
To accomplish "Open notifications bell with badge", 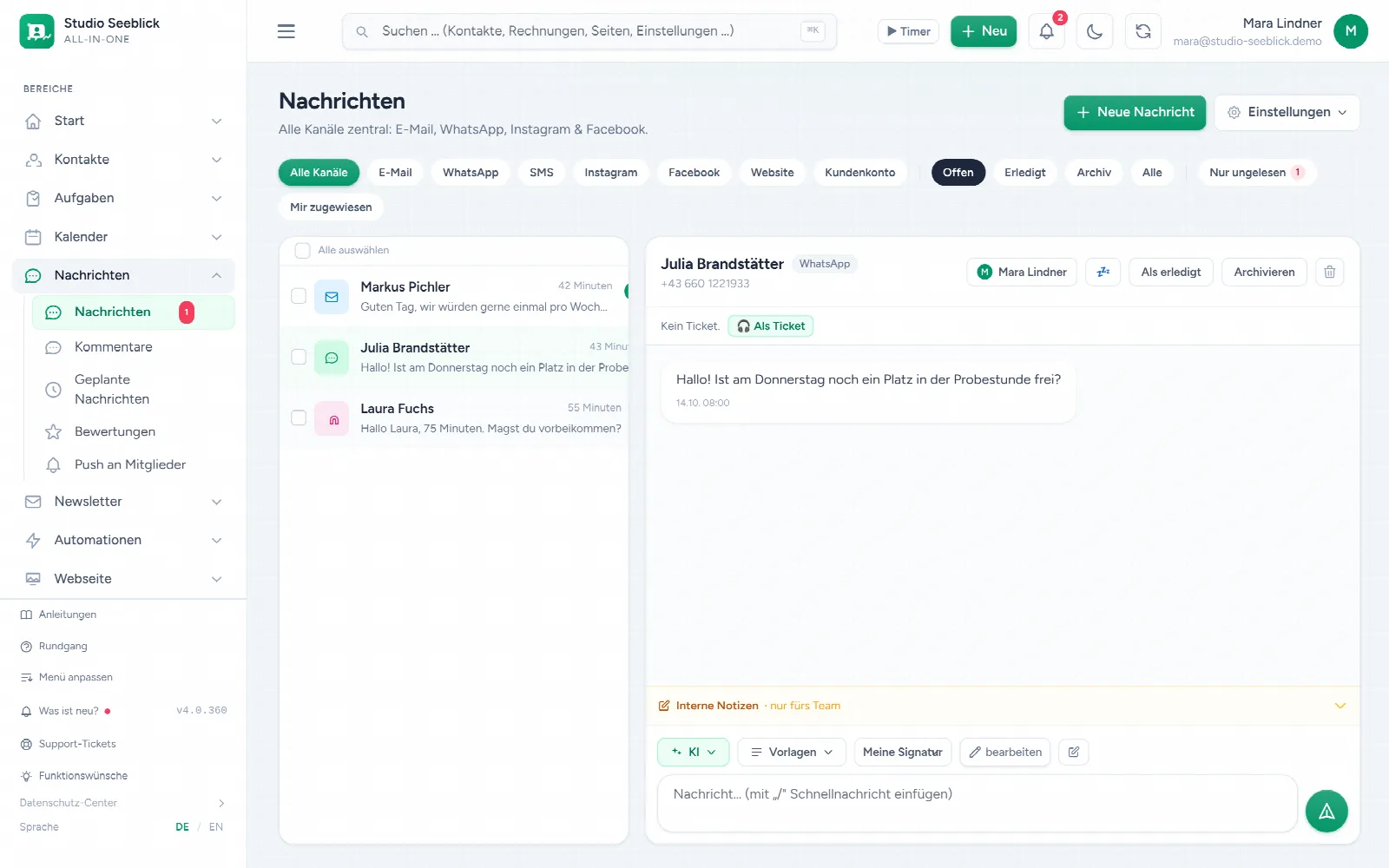I will pyautogui.click(x=1046, y=31).
